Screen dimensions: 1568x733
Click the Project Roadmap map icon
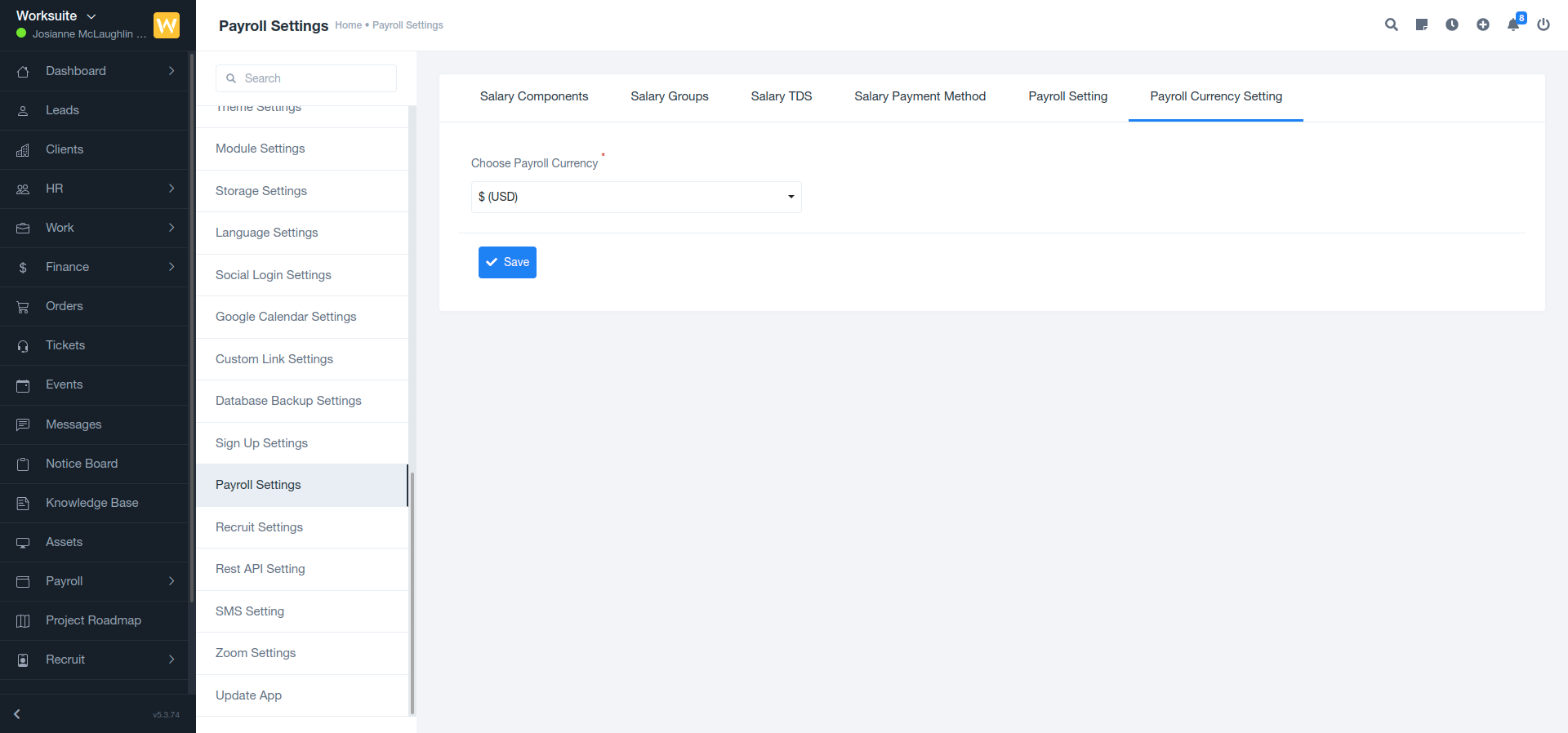[x=23, y=620]
